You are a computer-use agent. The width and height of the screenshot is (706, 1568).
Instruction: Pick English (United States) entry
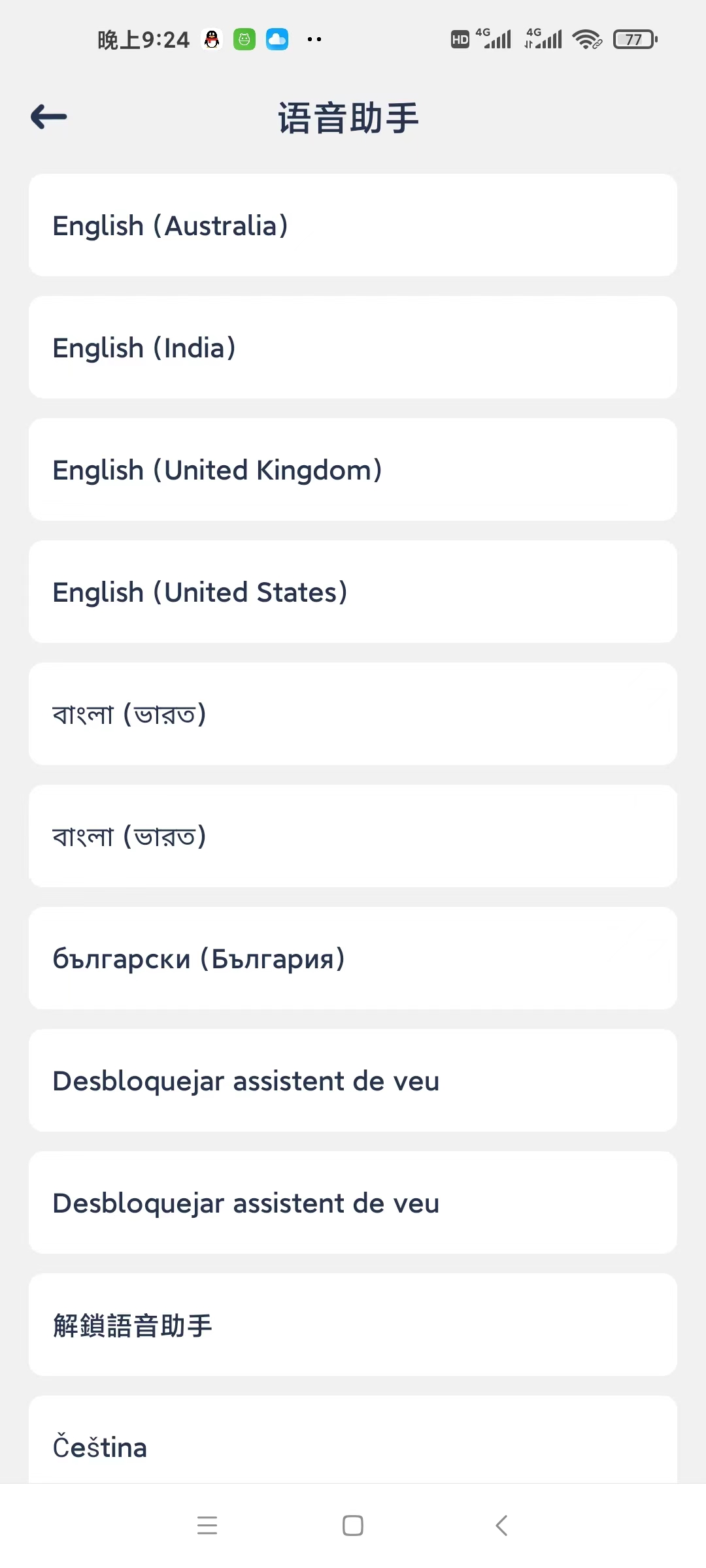(x=353, y=591)
